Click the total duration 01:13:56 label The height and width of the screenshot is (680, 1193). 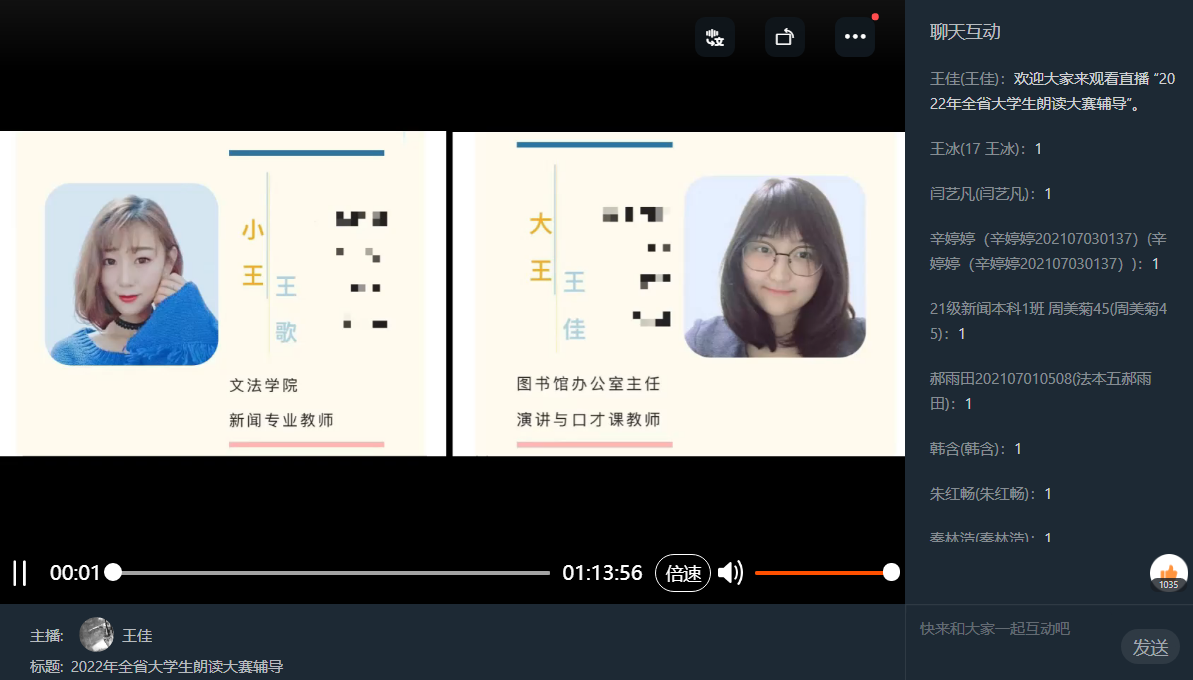(602, 573)
